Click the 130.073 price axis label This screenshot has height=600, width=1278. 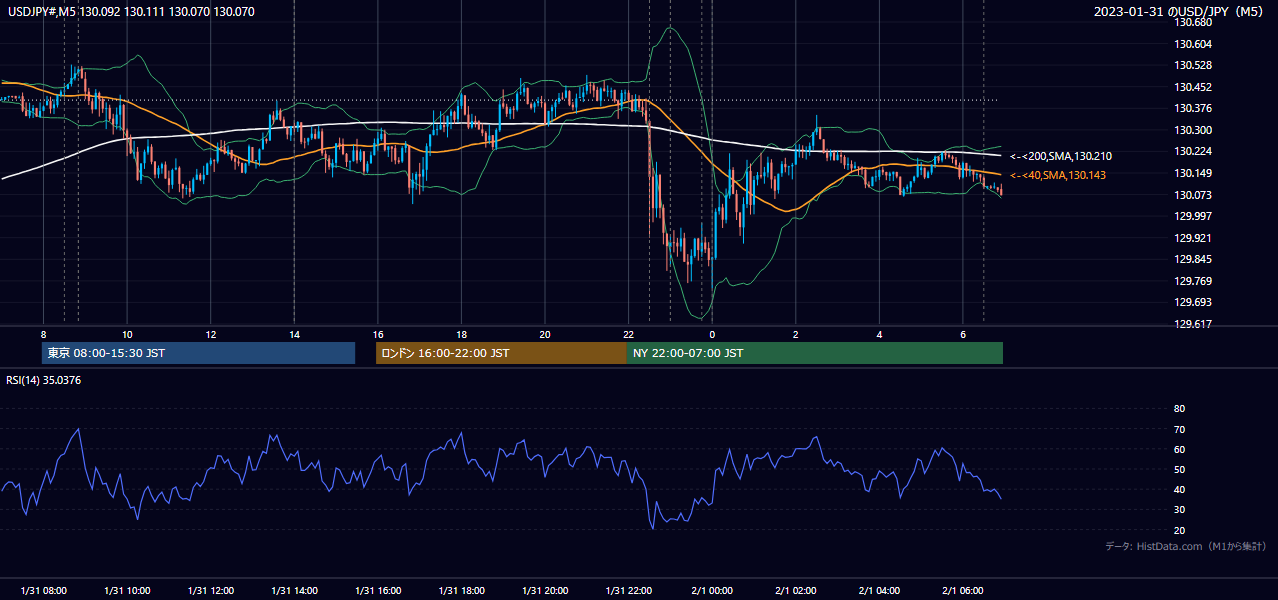[x=1192, y=195]
